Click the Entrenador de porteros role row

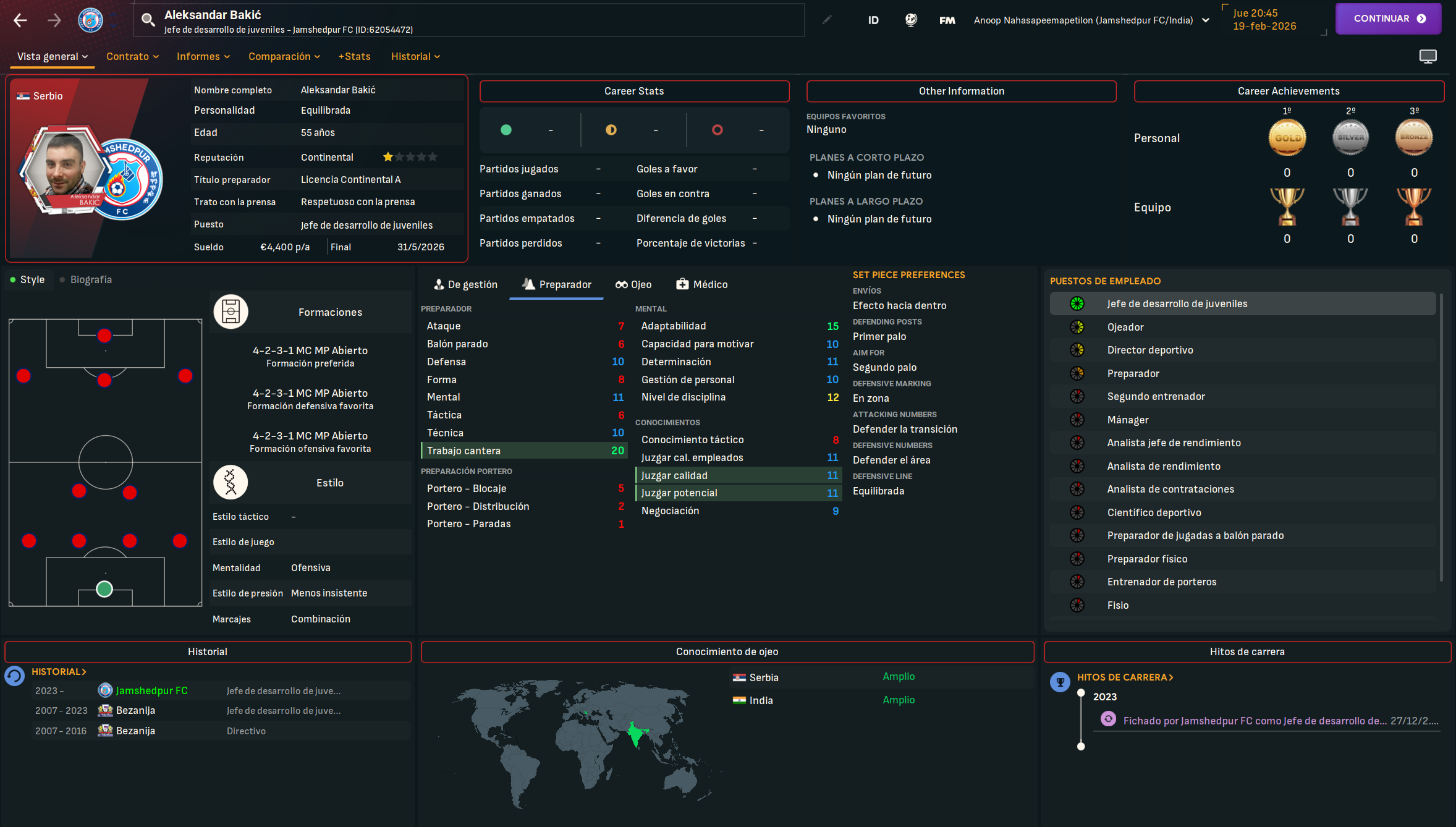click(1242, 582)
